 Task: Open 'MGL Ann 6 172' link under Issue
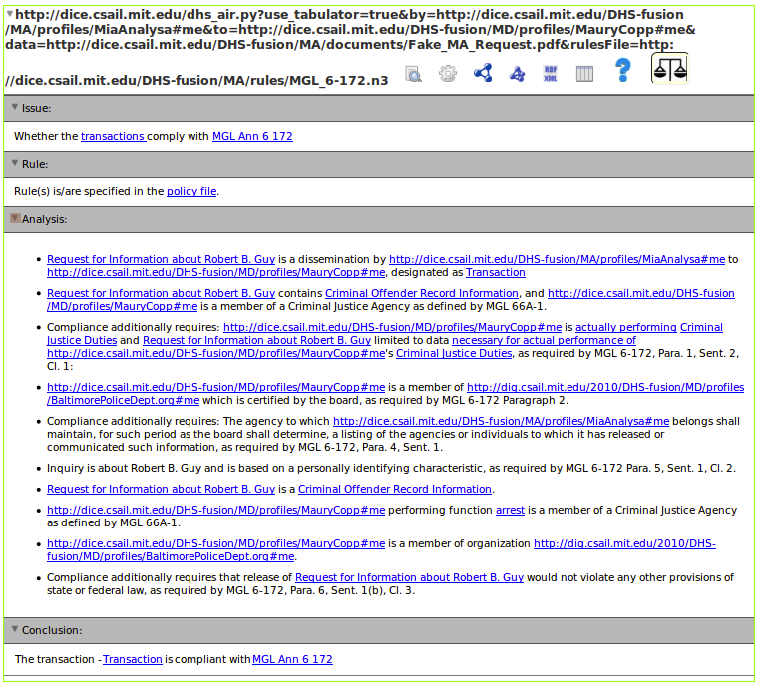pyautogui.click(x=252, y=137)
